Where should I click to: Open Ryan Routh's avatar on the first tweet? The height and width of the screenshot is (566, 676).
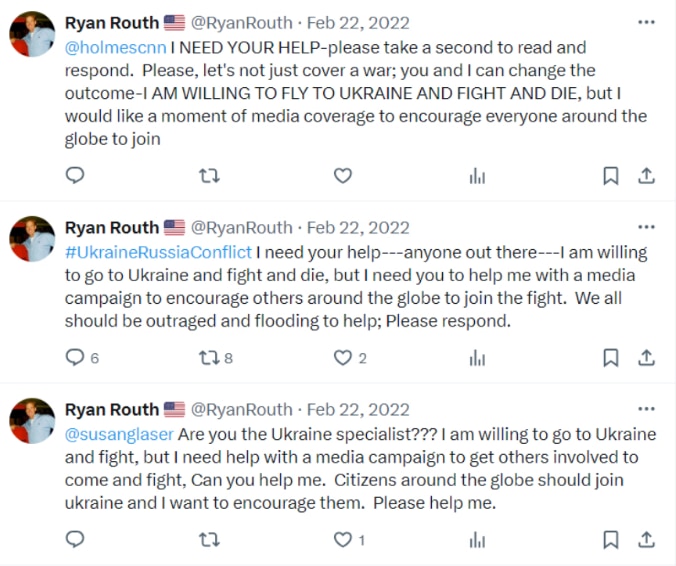(32, 35)
